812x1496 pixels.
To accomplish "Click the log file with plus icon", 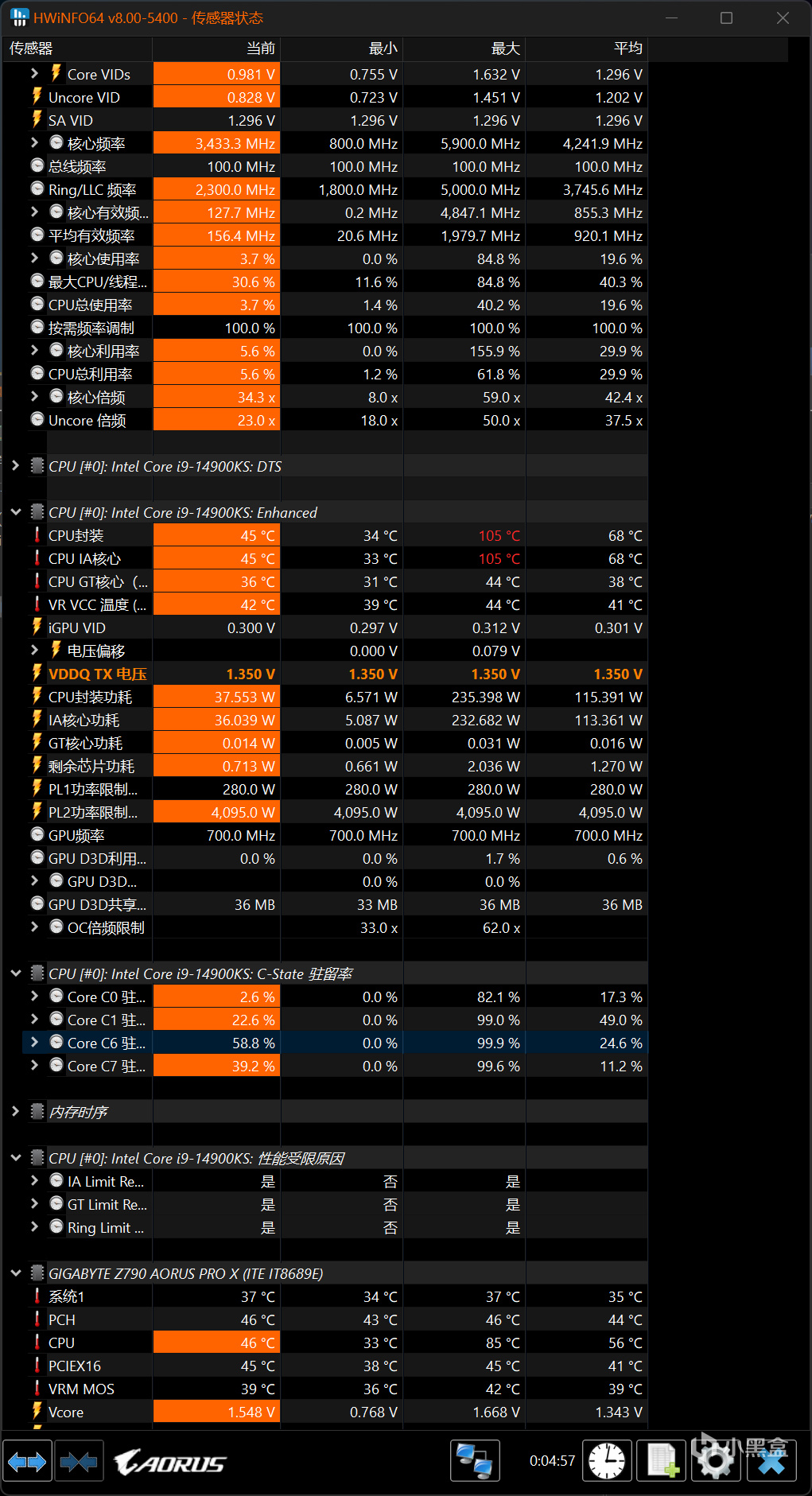I will pyautogui.click(x=662, y=1461).
